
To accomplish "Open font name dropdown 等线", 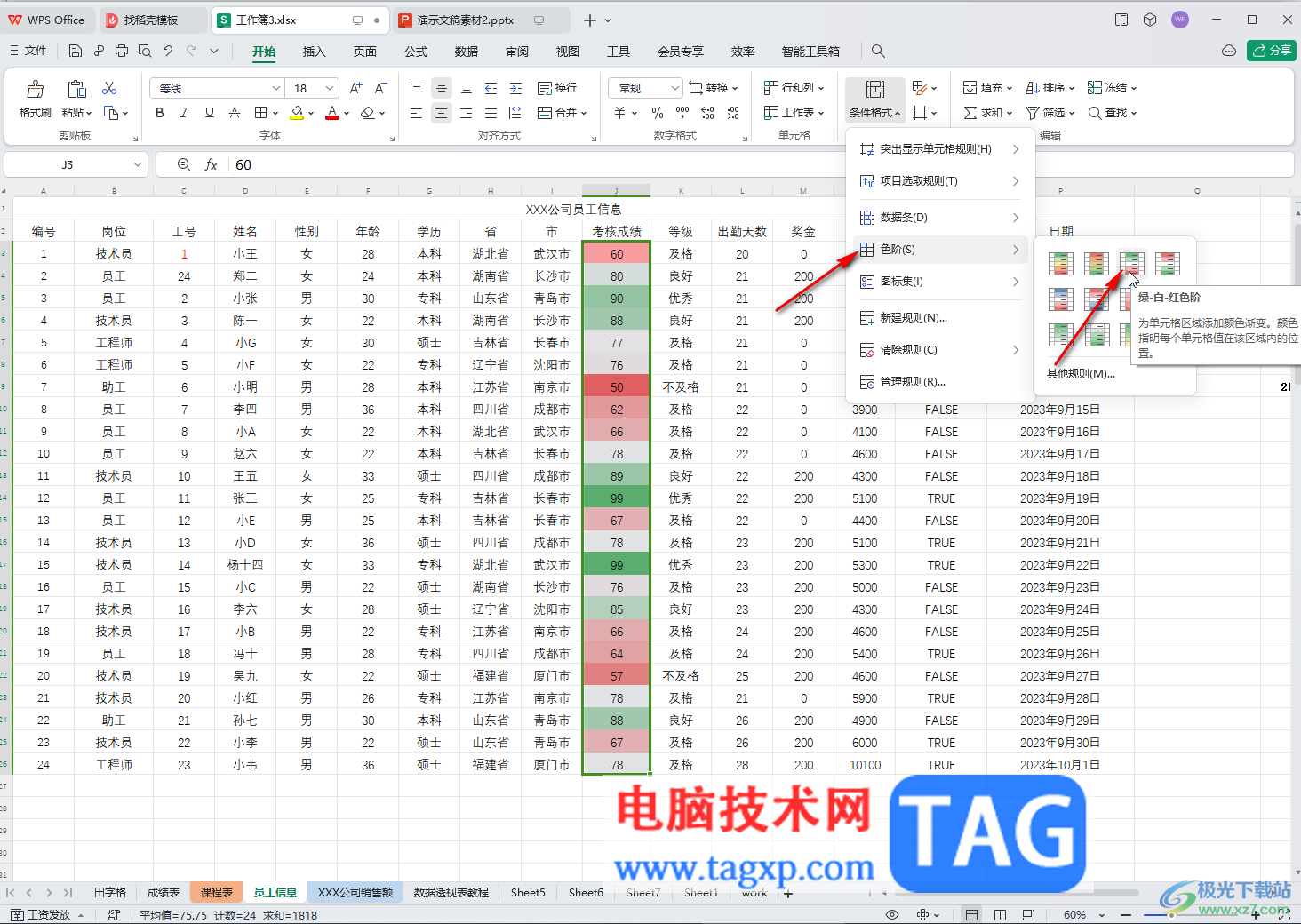I will pyautogui.click(x=275, y=88).
